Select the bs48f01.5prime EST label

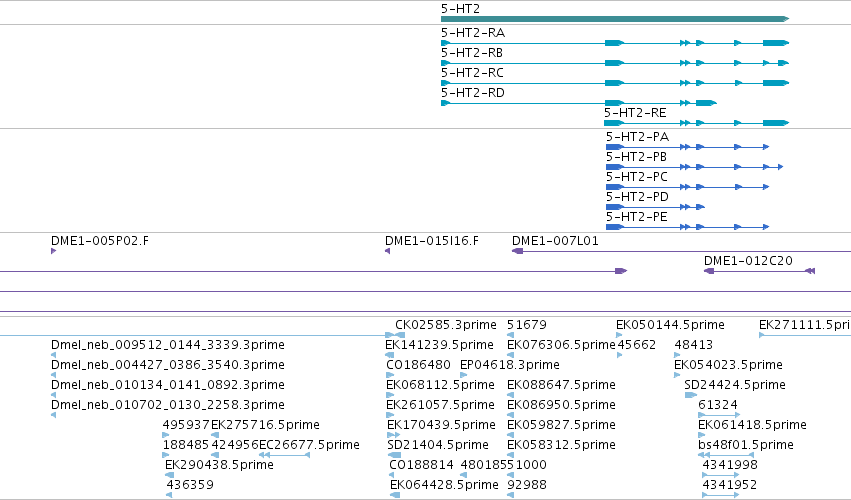click(x=746, y=446)
